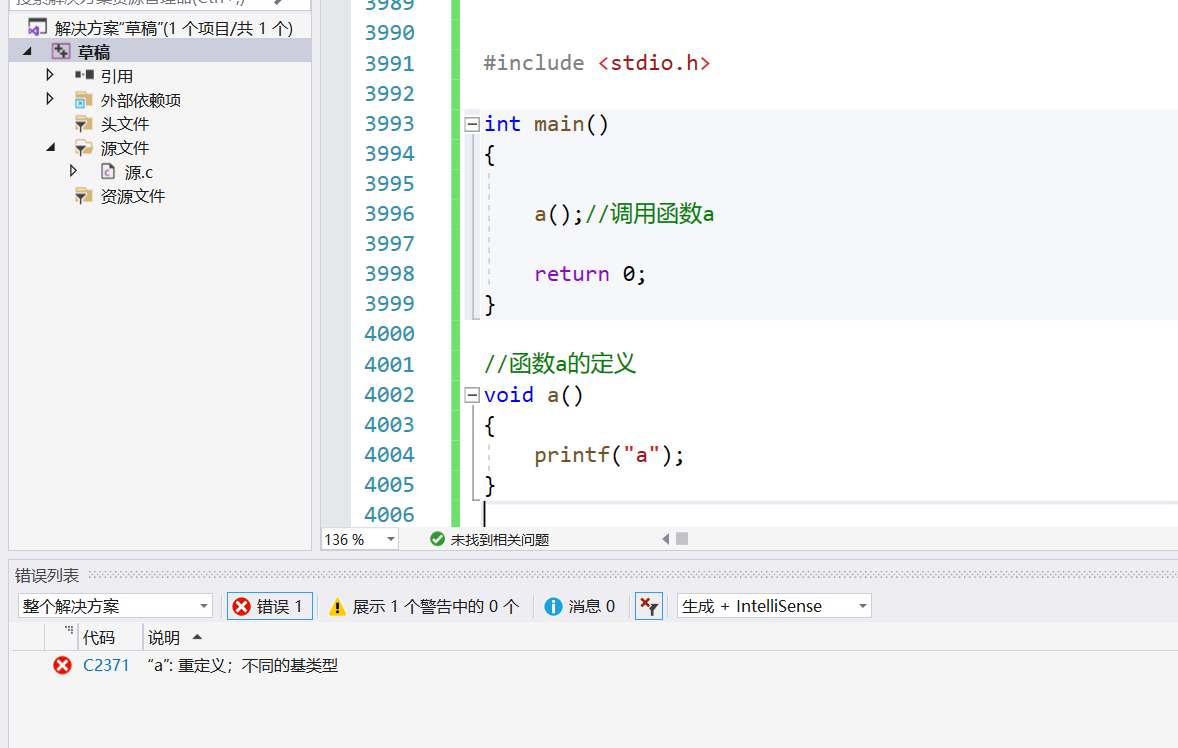Open the 136 % zoom dropdown
1178x748 pixels.
[x=391, y=539]
